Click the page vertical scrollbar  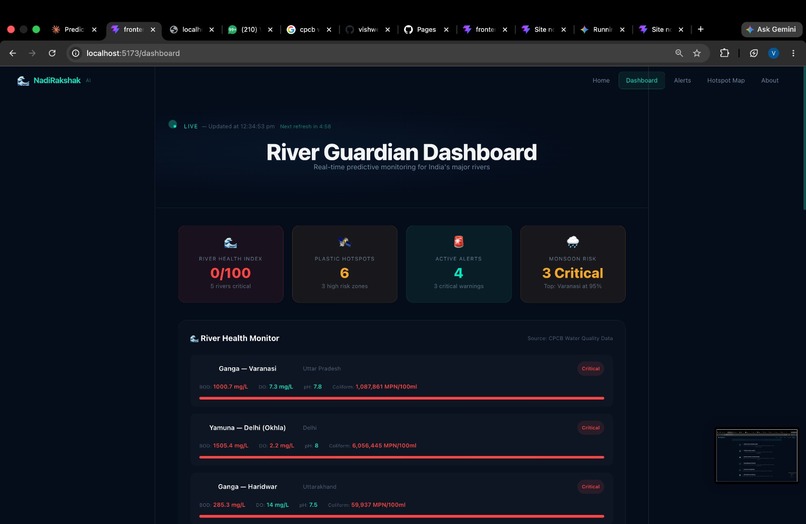(x=804, y=139)
